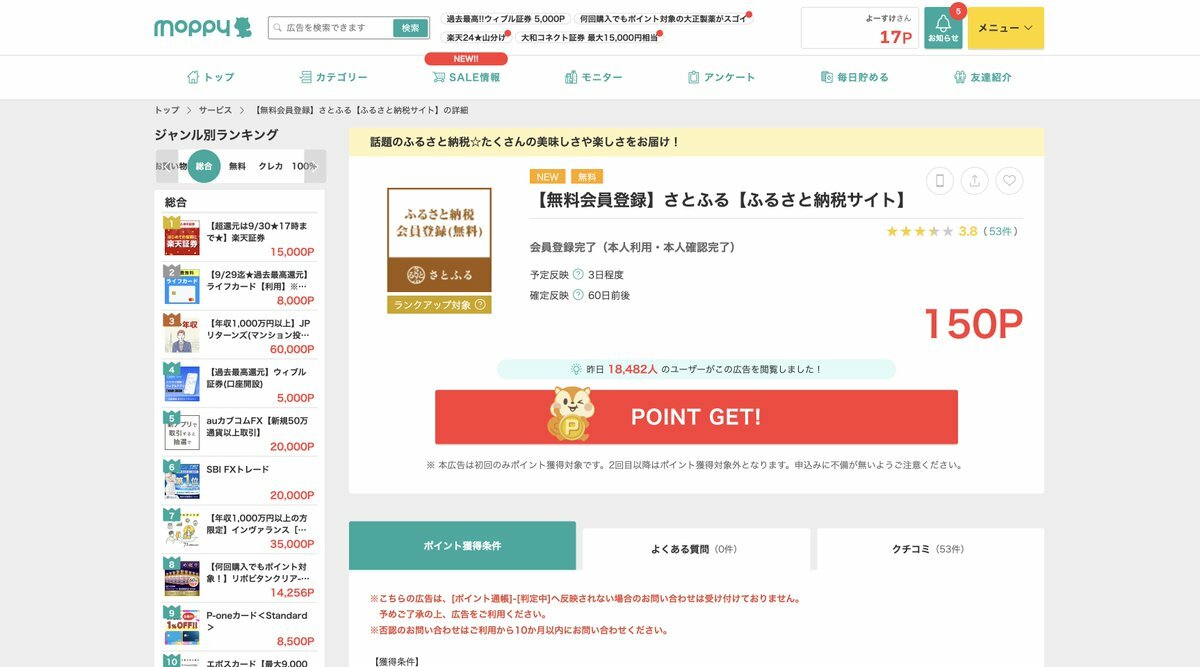
Task: Select the 総合 ranking filter
Action: pyautogui.click(x=204, y=166)
